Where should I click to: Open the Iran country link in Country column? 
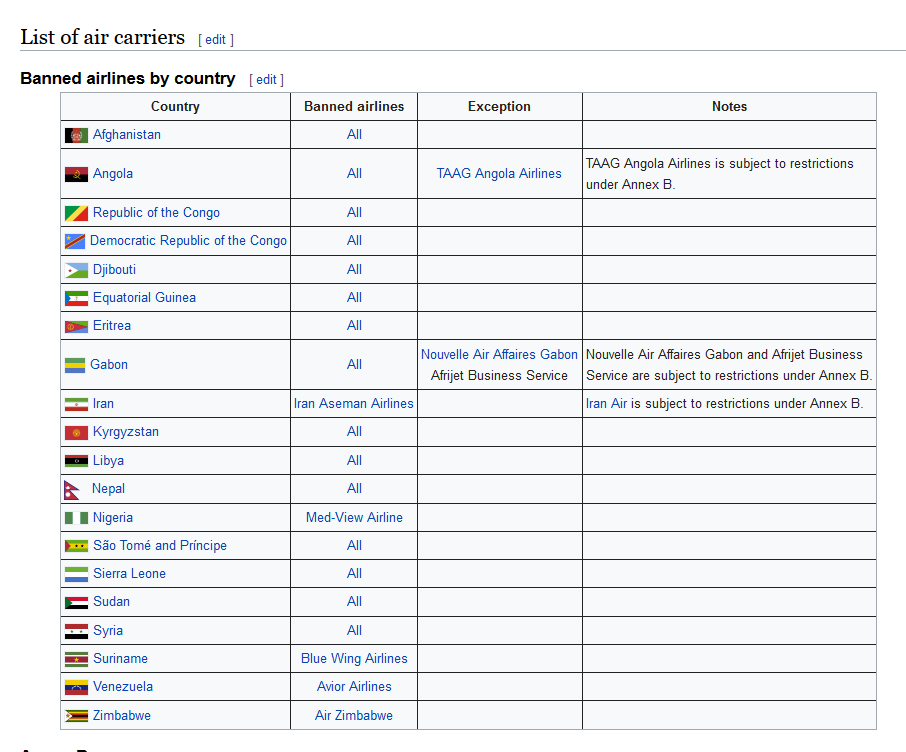coord(103,403)
